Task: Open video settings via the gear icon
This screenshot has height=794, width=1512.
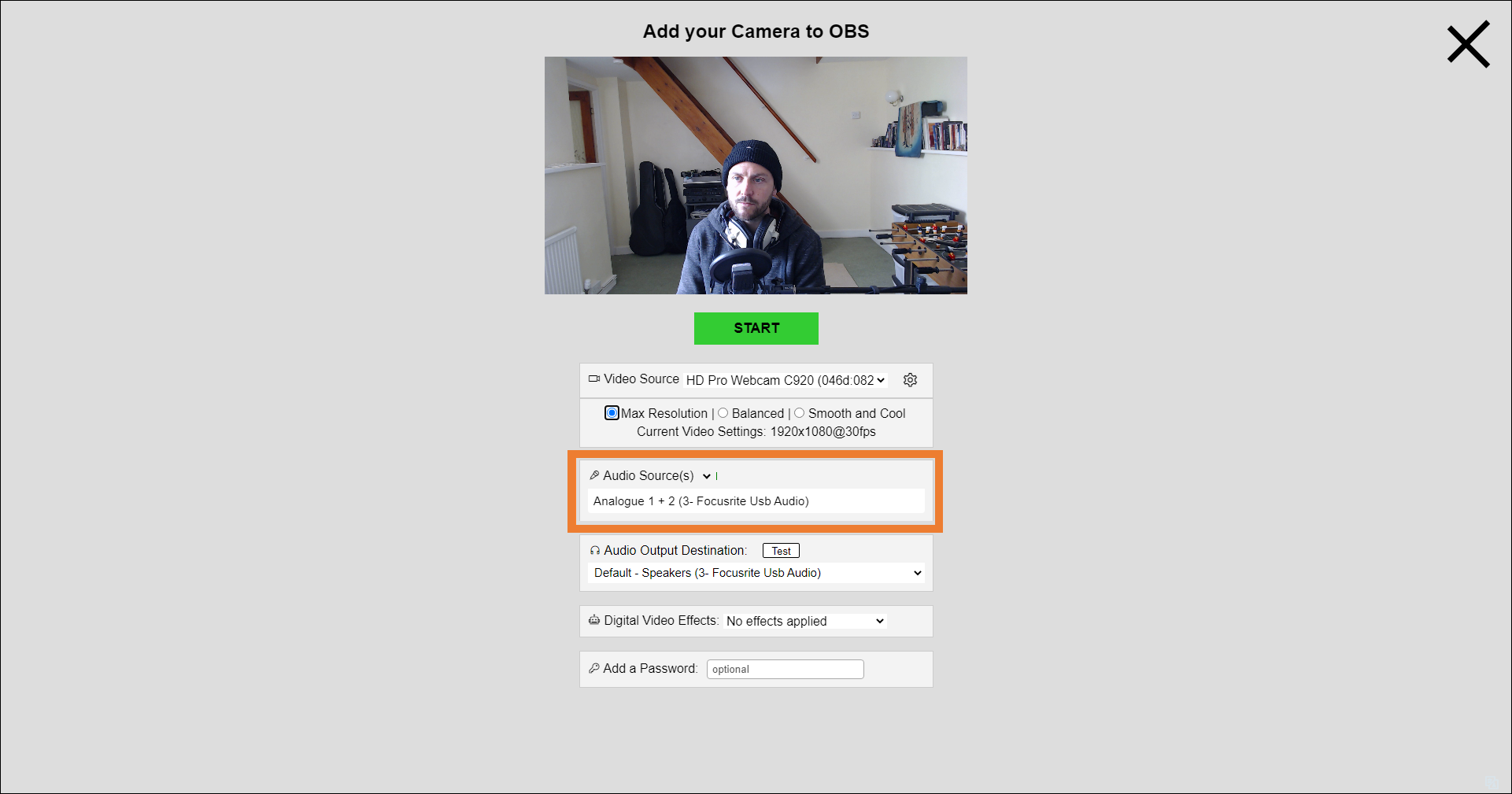Action: pyautogui.click(x=910, y=380)
